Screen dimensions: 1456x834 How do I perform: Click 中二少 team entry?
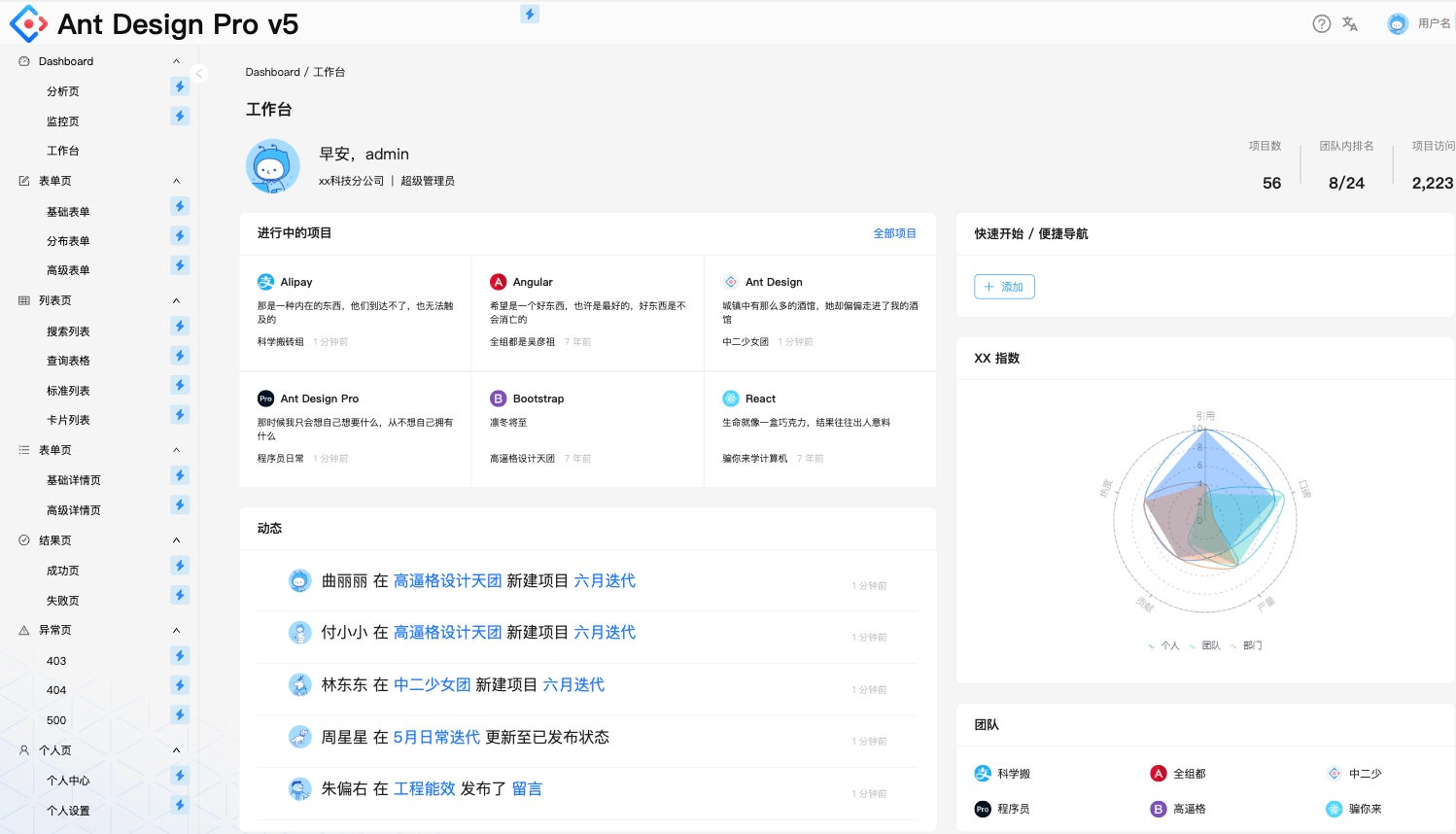pos(1354,774)
